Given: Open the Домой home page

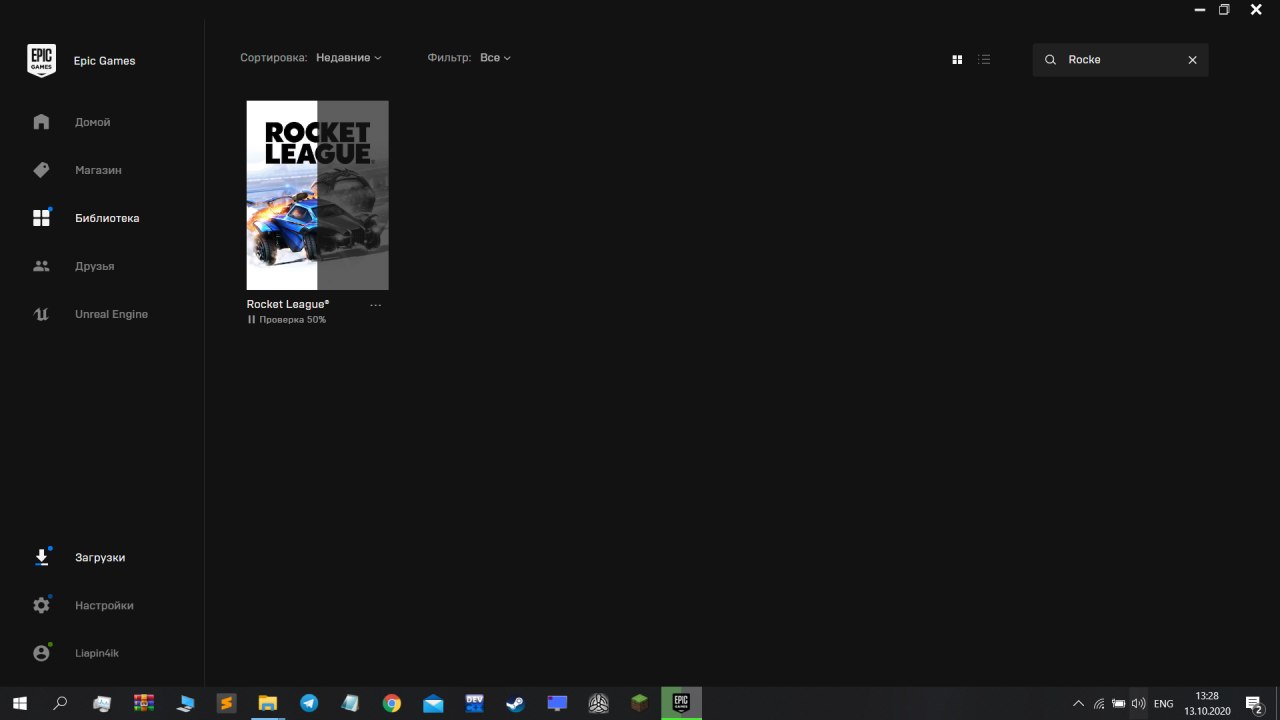Looking at the screenshot, I should tap(92, 122).
